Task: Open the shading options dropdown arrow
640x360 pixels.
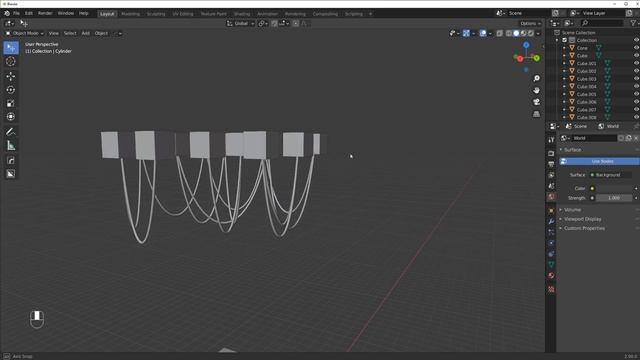Action: coord(538,33)
